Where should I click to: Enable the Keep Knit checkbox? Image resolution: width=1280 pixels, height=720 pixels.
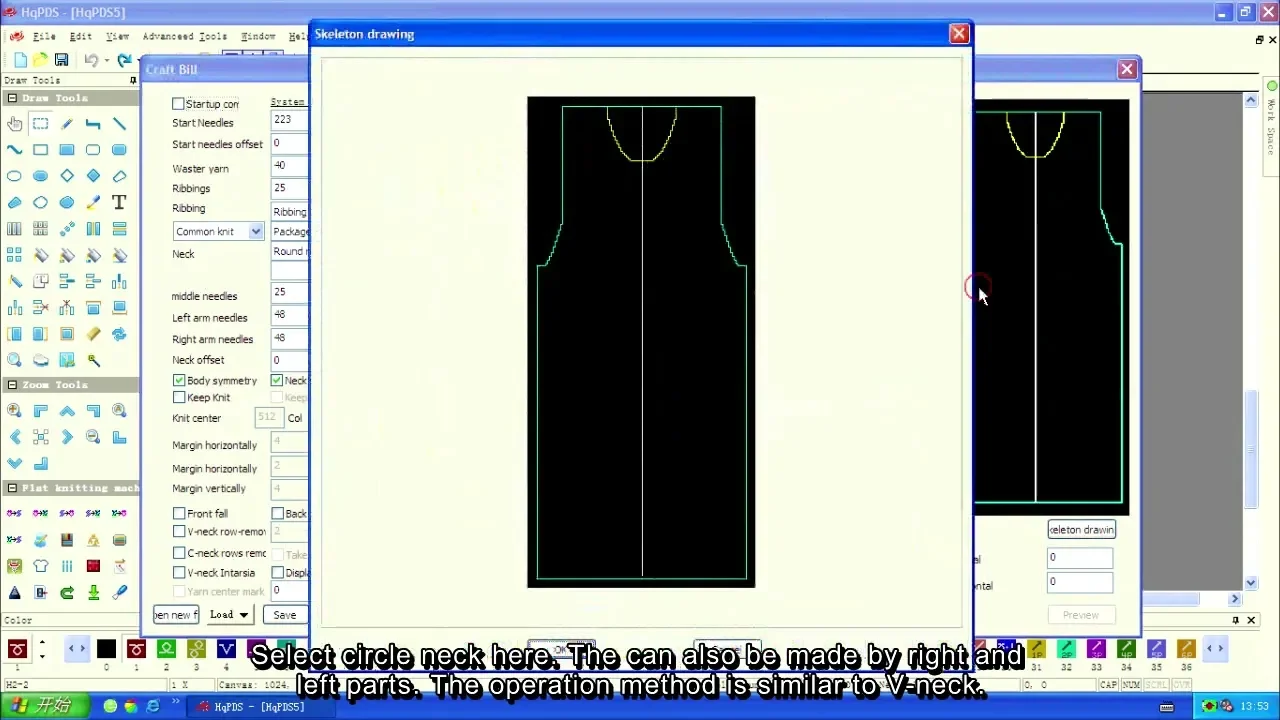pyautogui.click(x=179, y=398)
